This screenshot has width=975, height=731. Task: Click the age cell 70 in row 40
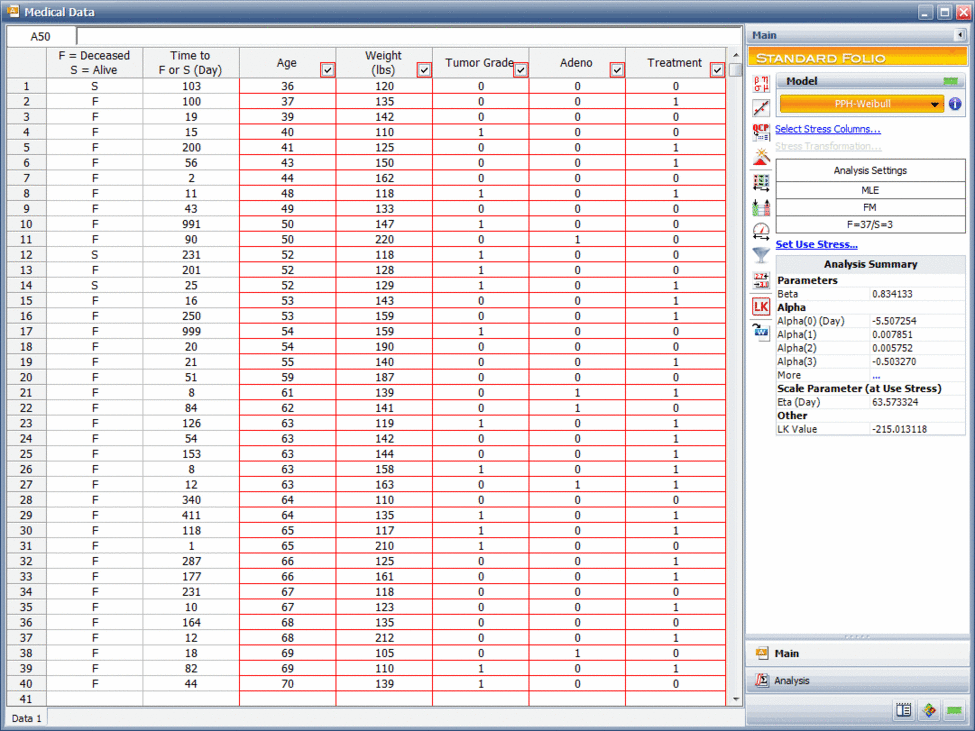[x=287, y=684]
